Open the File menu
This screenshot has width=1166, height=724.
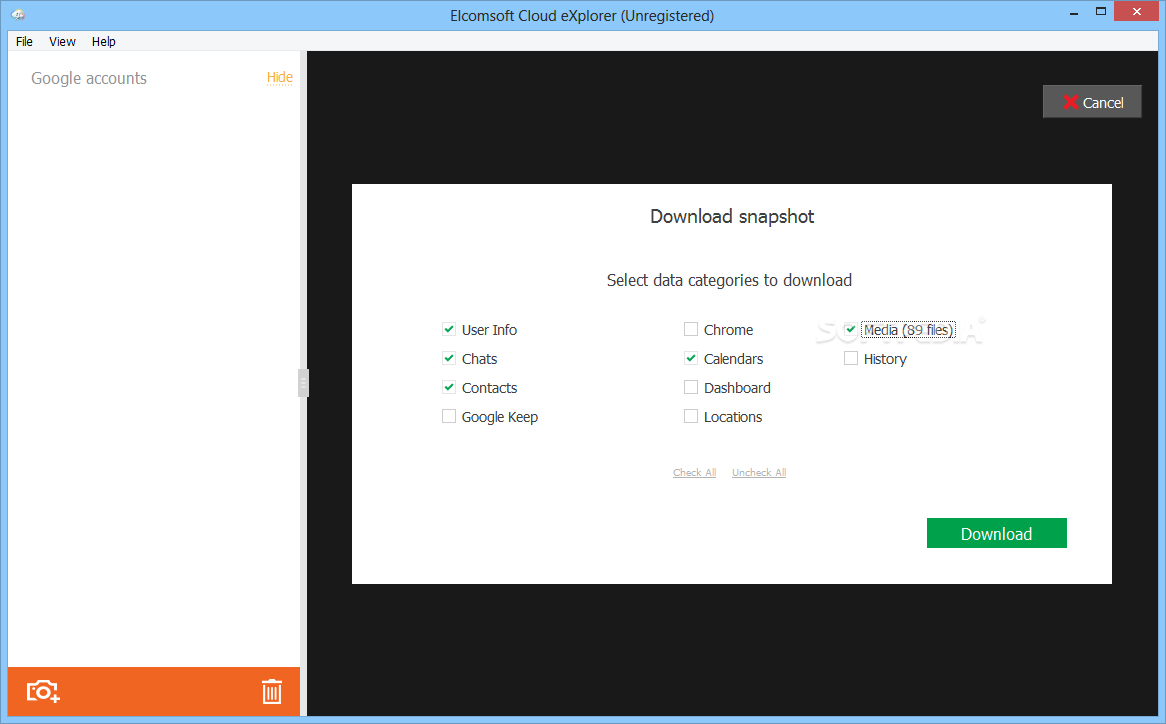coord(25,42)
